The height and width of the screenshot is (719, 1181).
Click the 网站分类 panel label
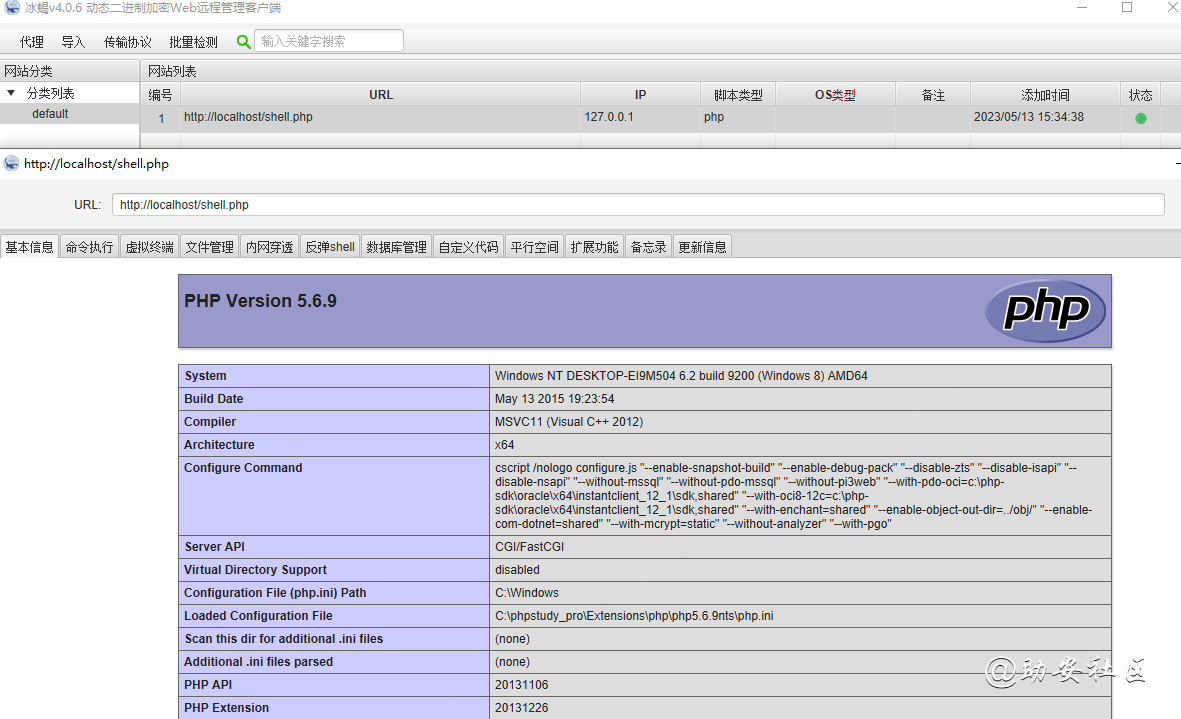[28, 72]
